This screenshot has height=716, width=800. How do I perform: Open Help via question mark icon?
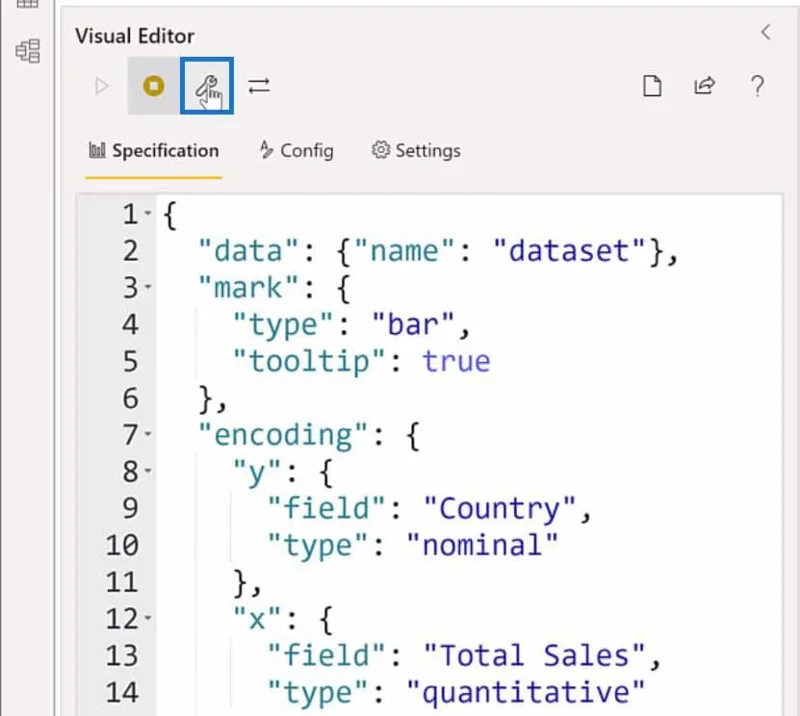tap(758, 86)
